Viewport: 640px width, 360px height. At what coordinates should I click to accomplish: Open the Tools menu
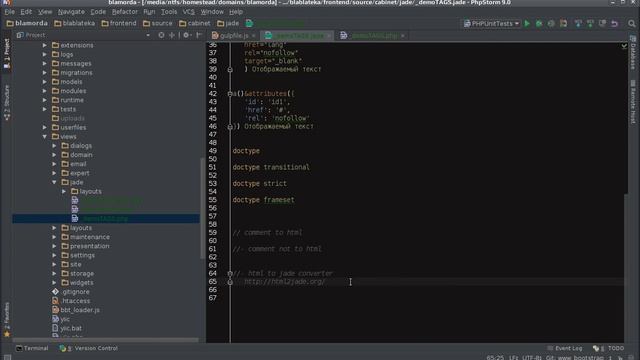point(169,12)
